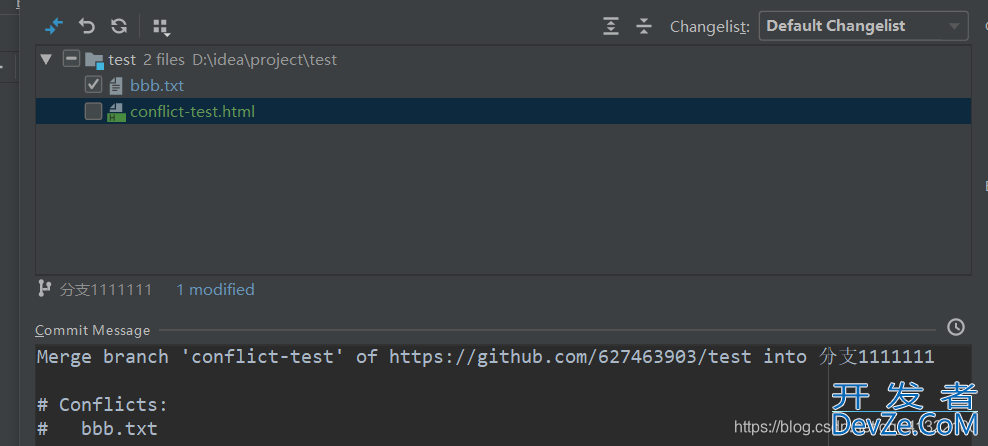Viewport: 988px width, 446px height.
Task: Click the Rollback undo icon
Action: coord(86,26)
